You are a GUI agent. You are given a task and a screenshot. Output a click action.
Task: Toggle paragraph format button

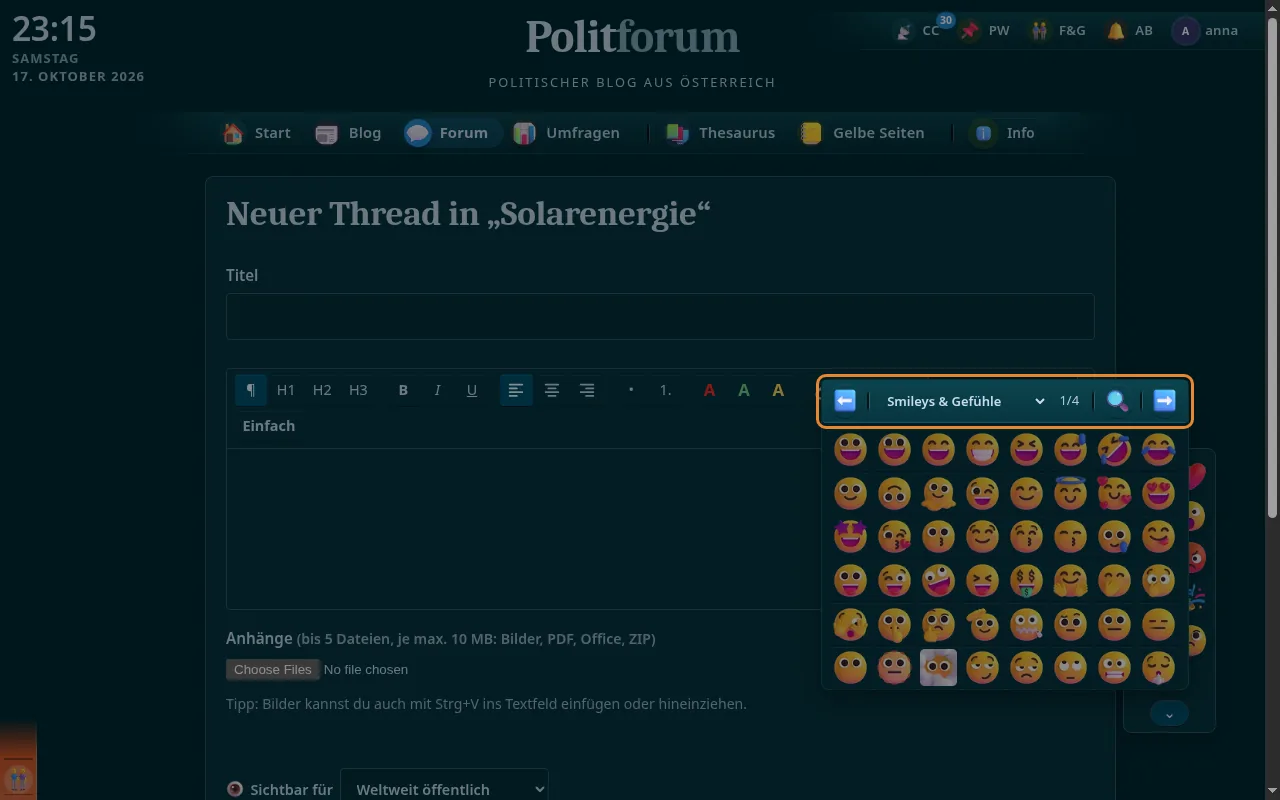click(251, 390)
